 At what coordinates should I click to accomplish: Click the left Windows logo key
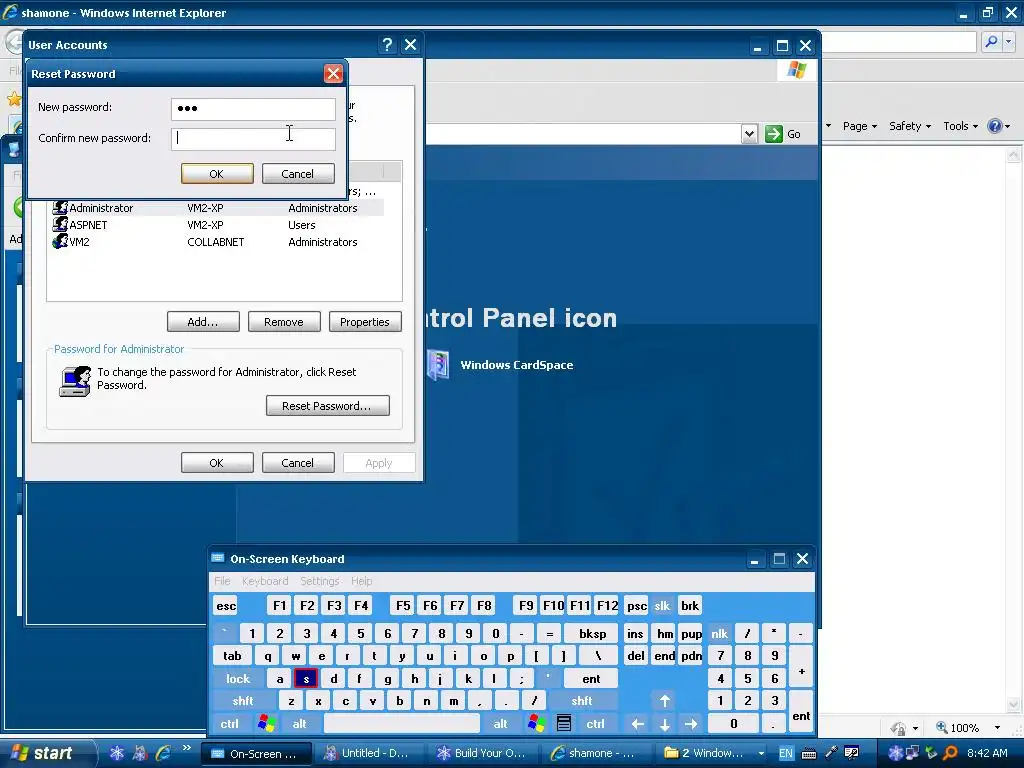pos(266,724)
